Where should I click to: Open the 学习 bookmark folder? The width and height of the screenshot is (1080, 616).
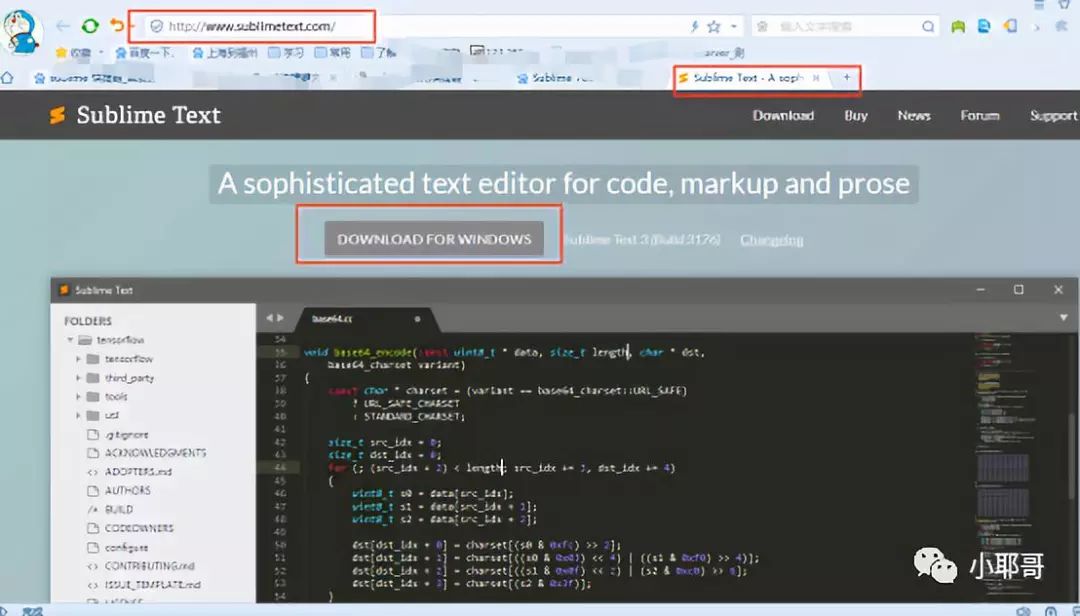(x=286, y=52)
